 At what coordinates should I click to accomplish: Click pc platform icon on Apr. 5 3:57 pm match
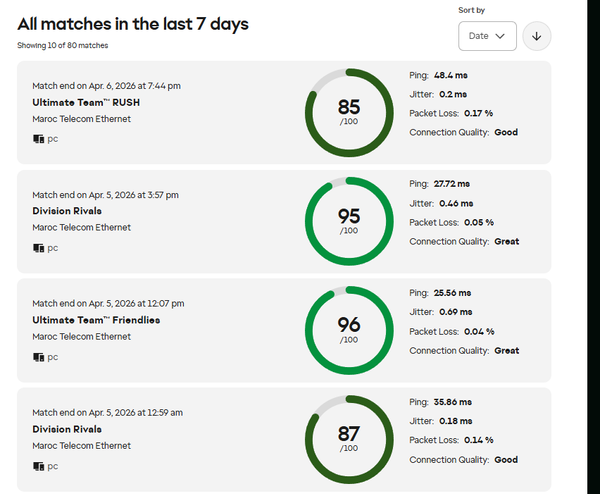(x=39, y=248)
